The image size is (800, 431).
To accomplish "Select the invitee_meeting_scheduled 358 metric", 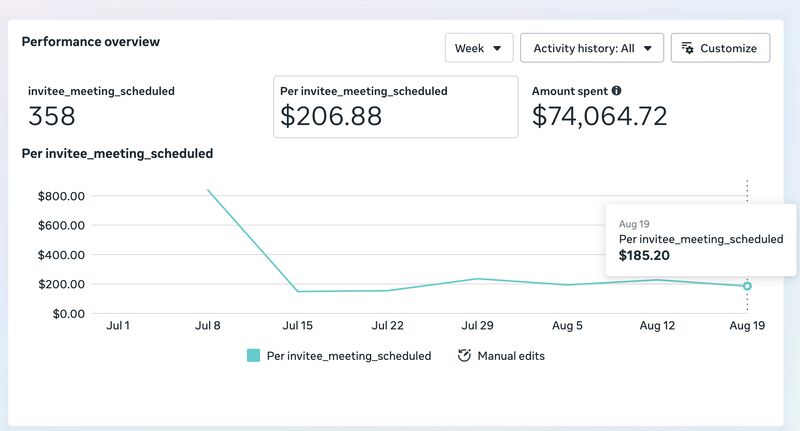I will click(x=101, y=107).
